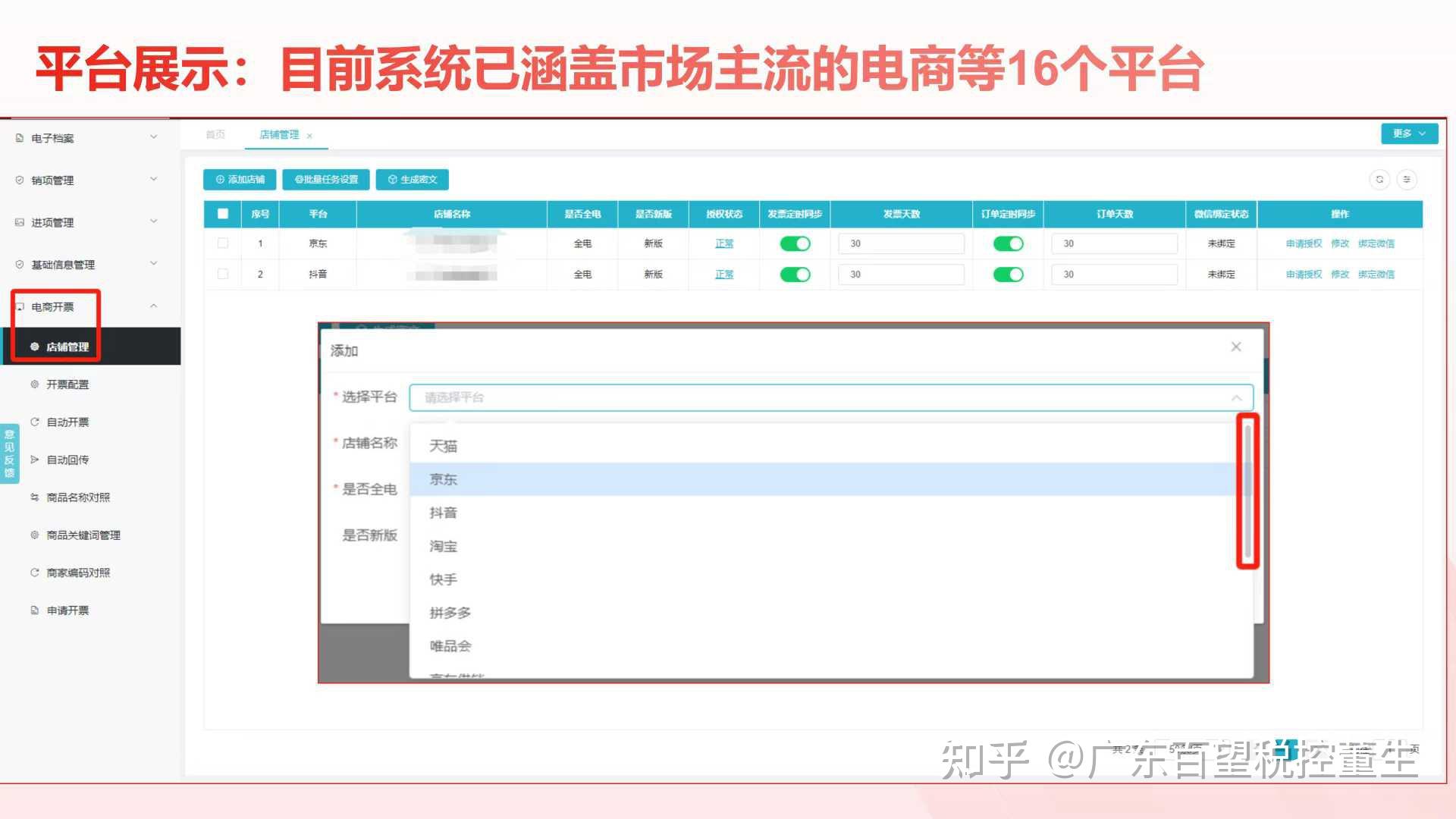1456x819 pixels.
Task: Click 正常 授权状态 link in the 京东 row
Action: click(x=724, y=243)
